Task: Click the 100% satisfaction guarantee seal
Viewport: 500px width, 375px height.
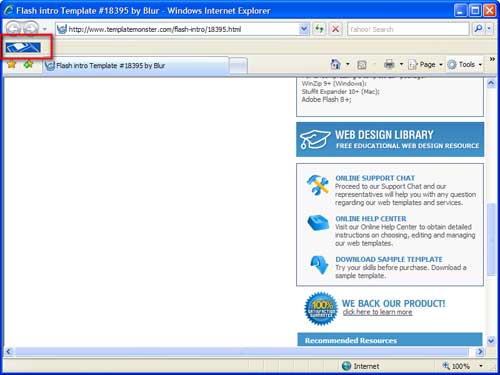Action: pos(321,309)
